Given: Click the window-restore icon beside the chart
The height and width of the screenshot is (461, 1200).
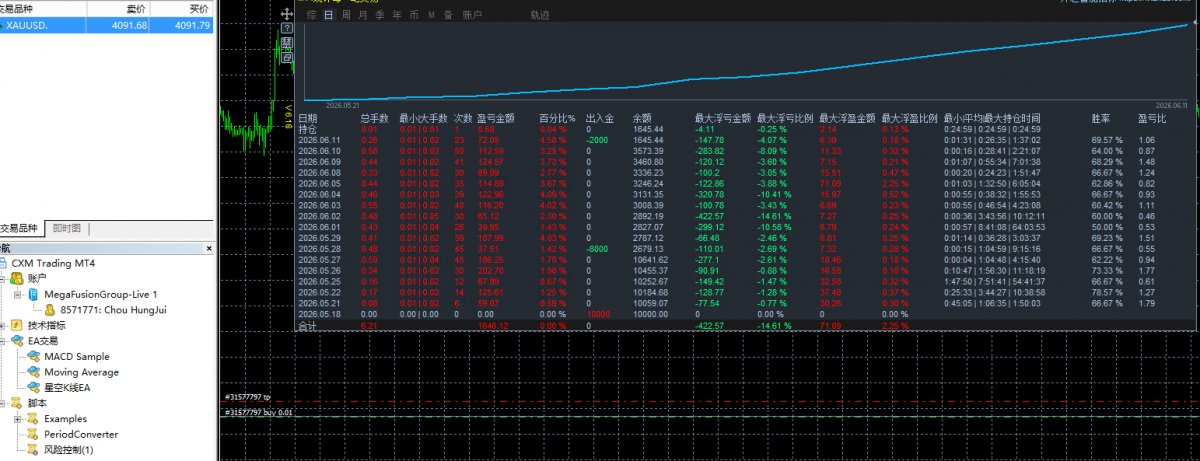Looking at the screenshot, I should [x=287, y=58].
